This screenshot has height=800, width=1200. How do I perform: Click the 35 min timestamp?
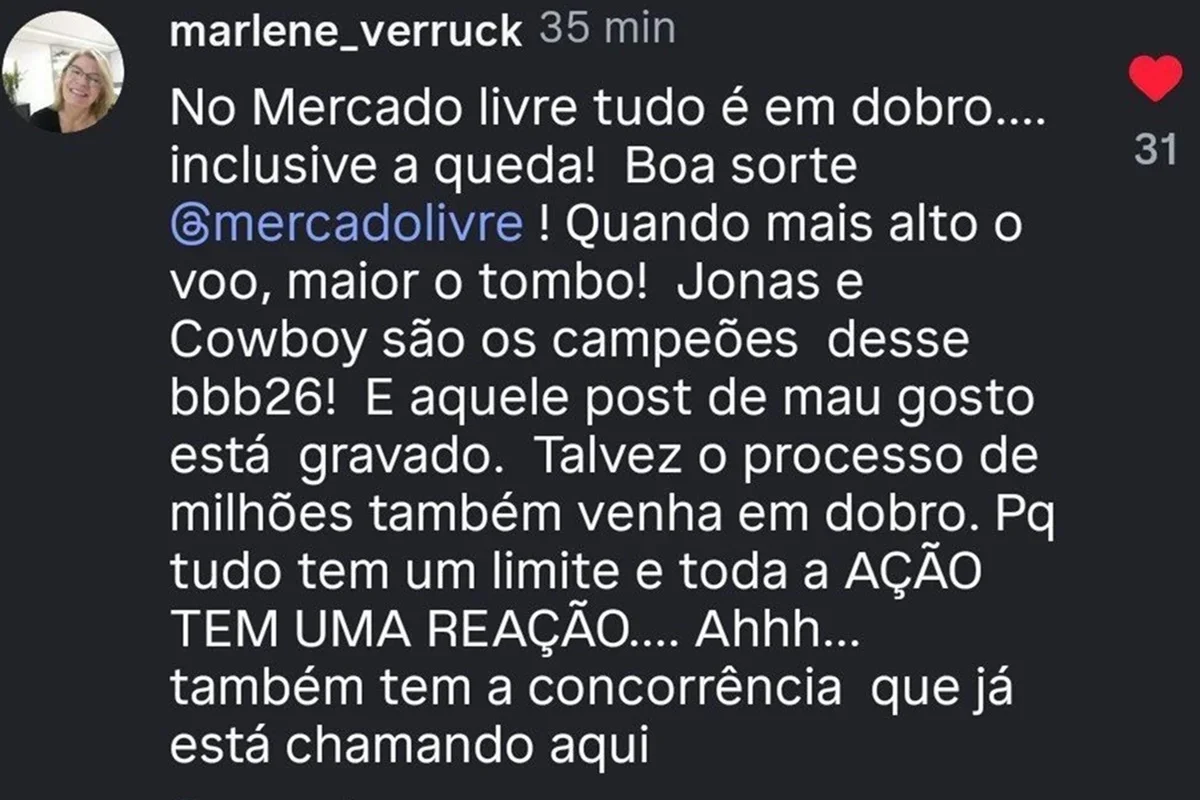pyautogui.click(x=608, y=29)
